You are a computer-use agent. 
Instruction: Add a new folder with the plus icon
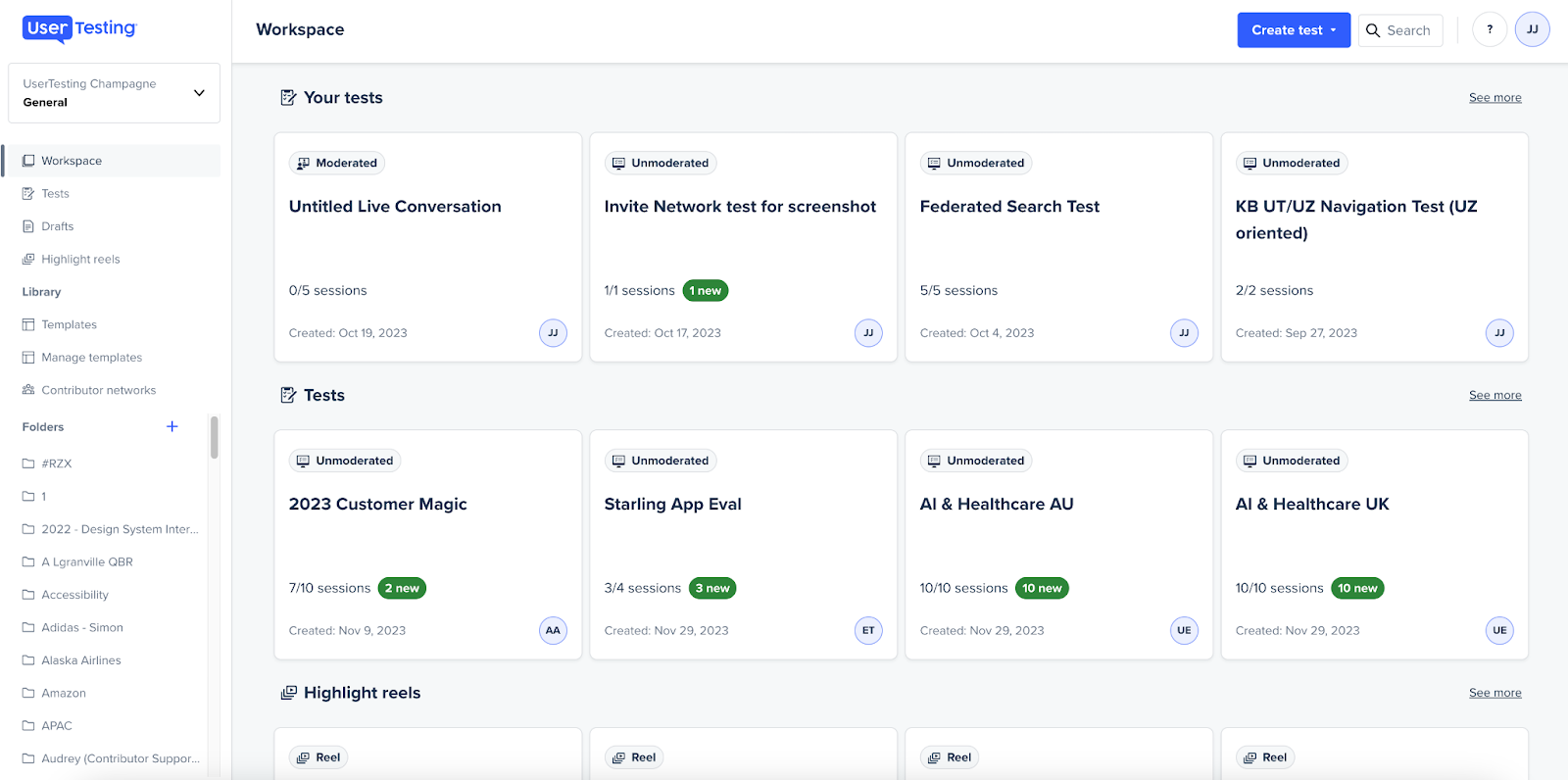coord(172,426)
